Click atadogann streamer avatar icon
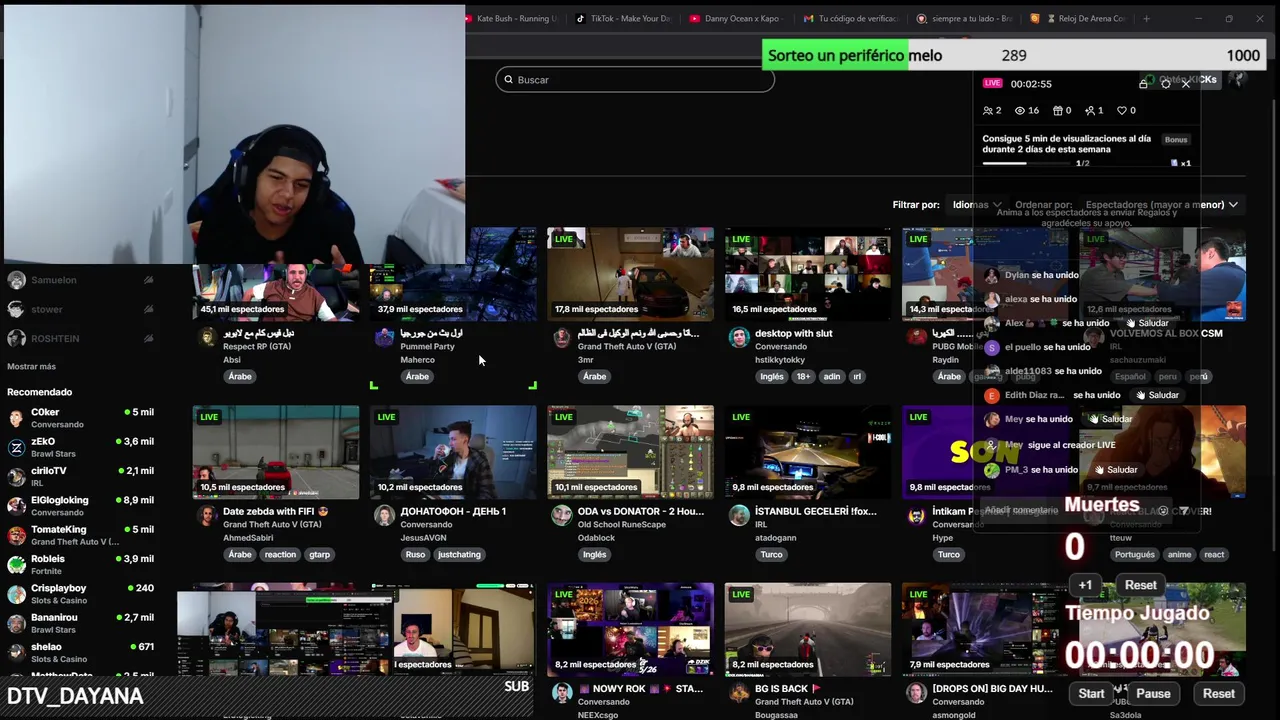This screenshot has height=720, width=1280. (739, 515)
